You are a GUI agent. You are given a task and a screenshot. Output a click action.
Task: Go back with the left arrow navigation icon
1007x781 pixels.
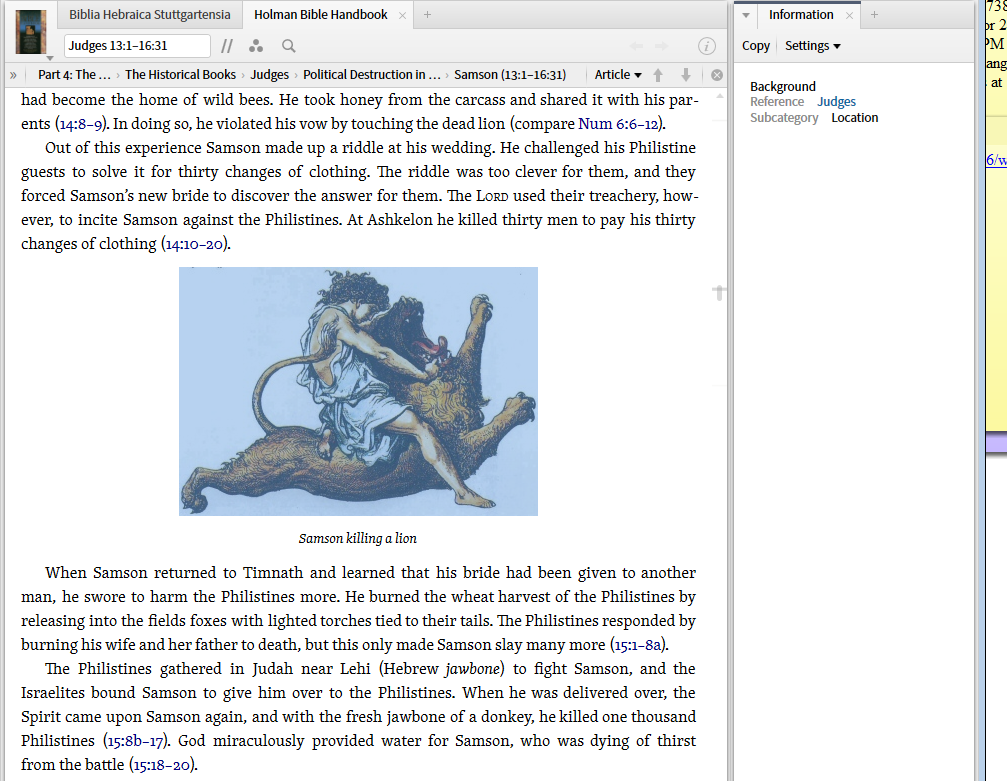click(x=636, y=46)
